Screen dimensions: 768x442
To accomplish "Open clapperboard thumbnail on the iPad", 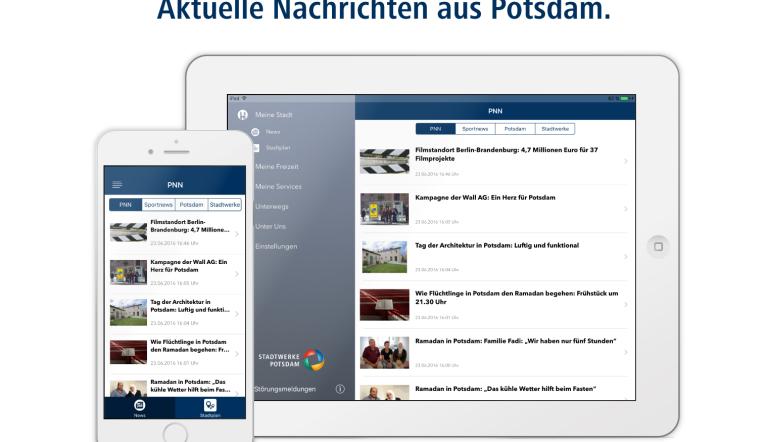I will coord(384,161).
